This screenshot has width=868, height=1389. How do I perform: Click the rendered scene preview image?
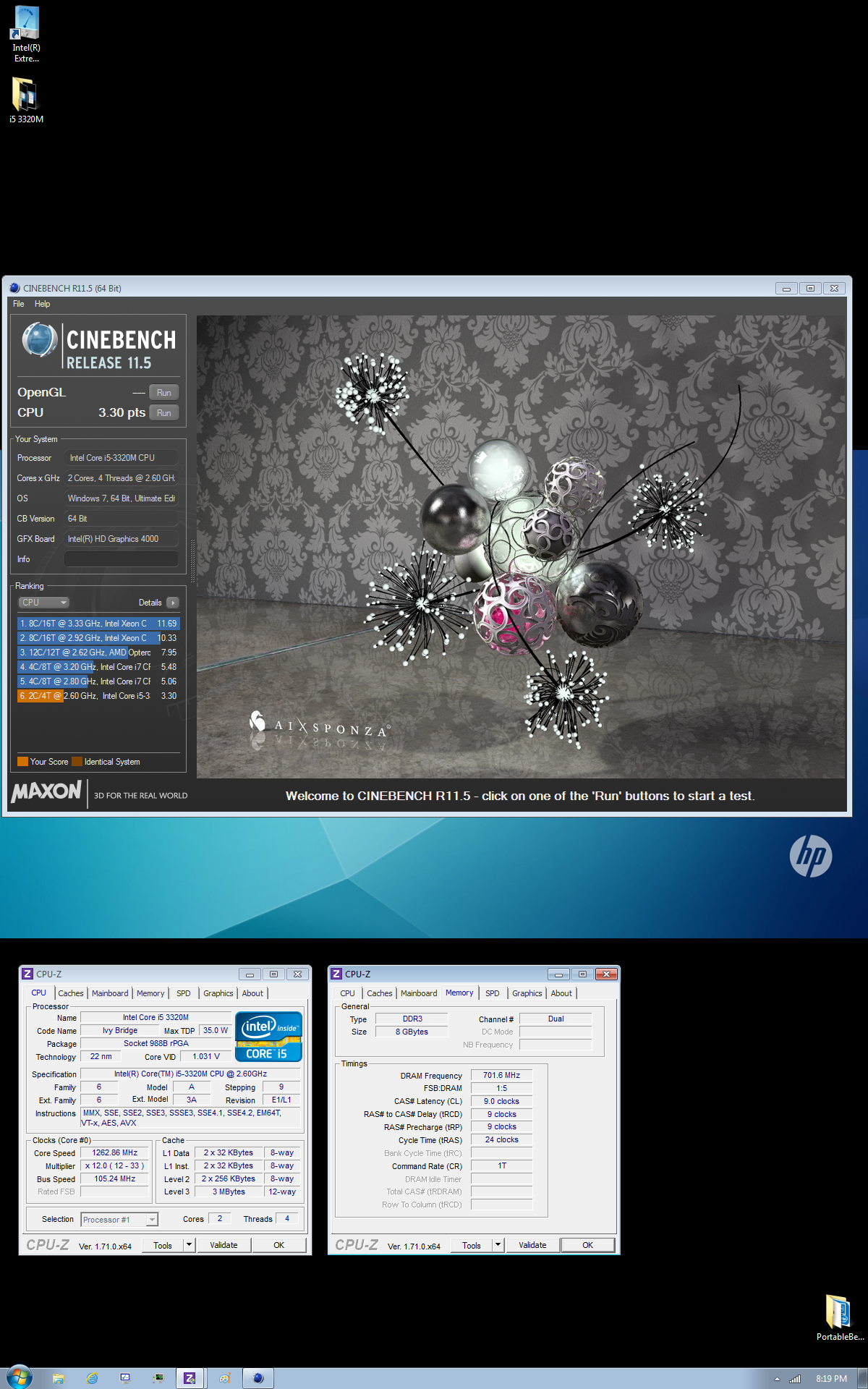(521, 547)
